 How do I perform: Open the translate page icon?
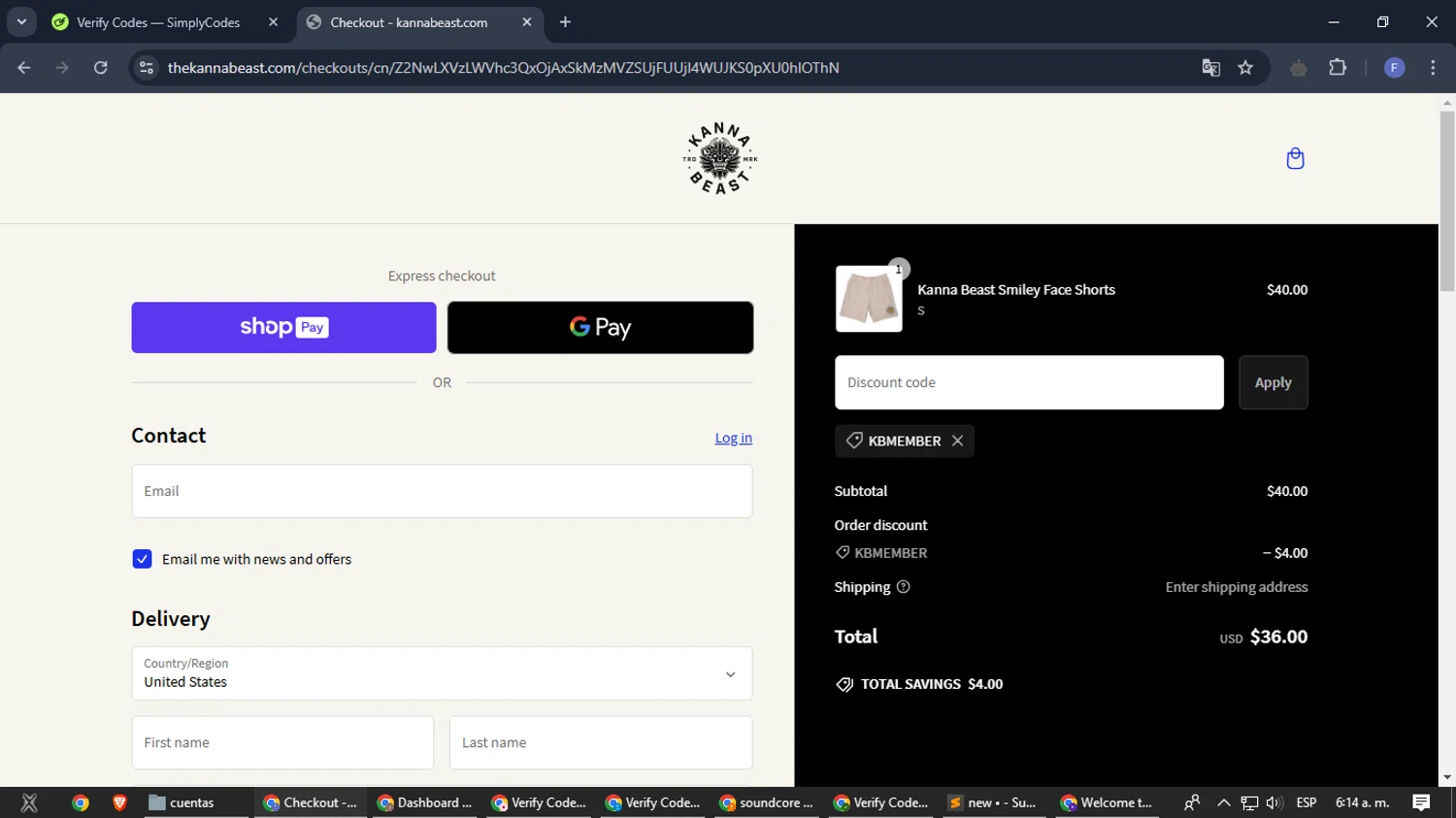click(1210, 68)
